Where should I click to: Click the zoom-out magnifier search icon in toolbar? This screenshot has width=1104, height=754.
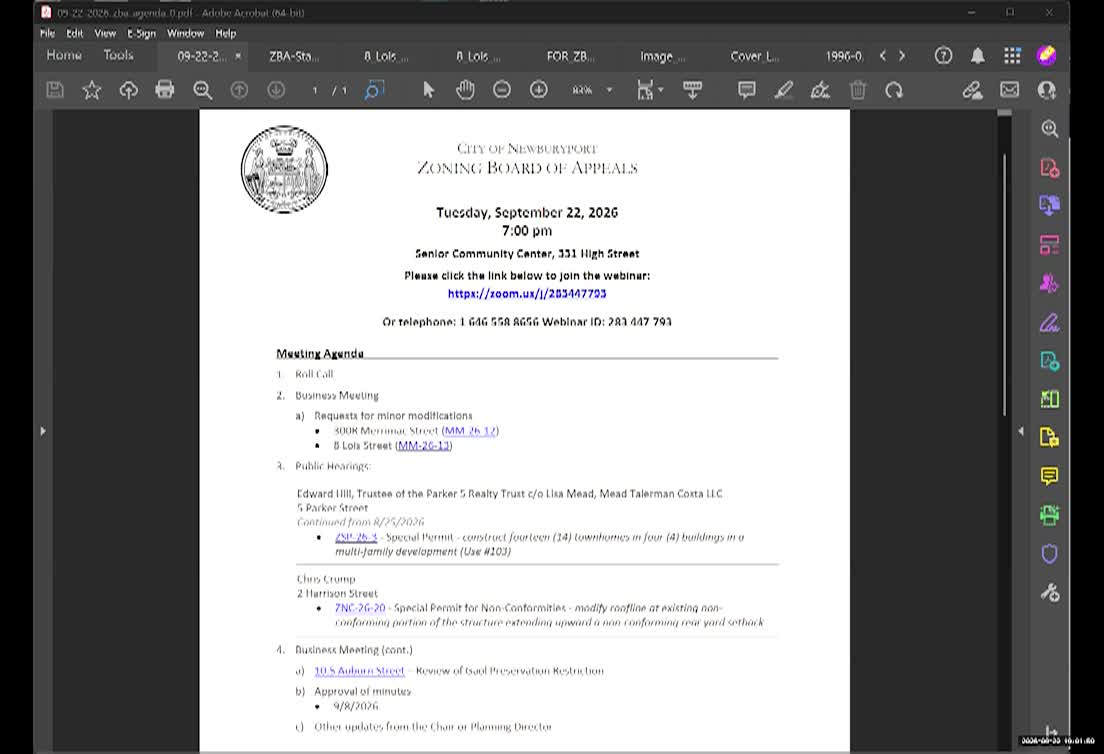coord(203,90)
